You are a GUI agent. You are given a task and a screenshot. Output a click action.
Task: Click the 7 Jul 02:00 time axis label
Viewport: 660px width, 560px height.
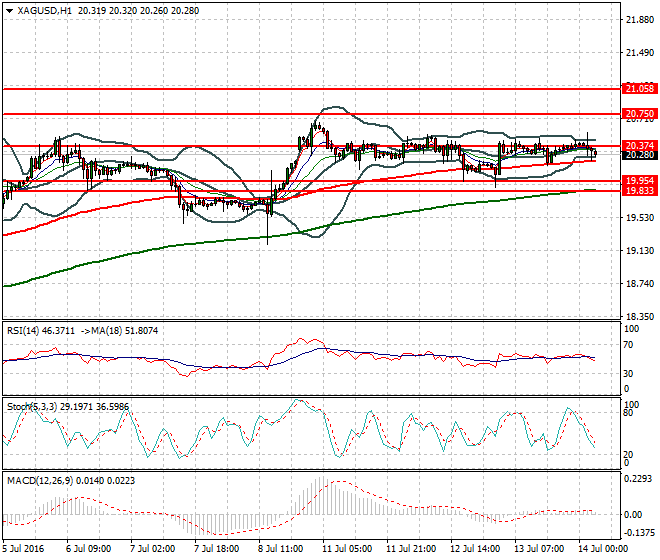tap(152, 549)
